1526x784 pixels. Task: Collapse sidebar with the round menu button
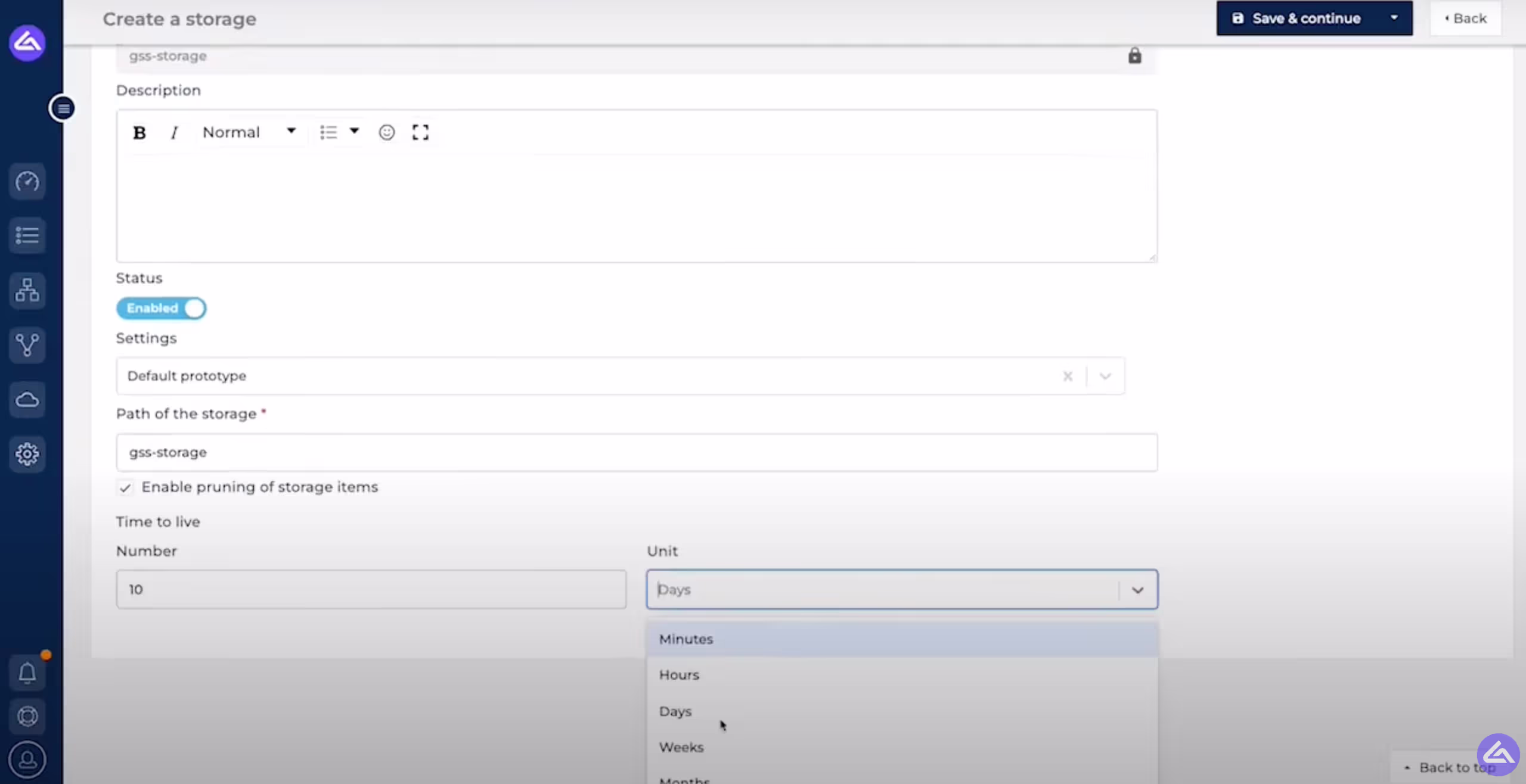coord(63,108)
